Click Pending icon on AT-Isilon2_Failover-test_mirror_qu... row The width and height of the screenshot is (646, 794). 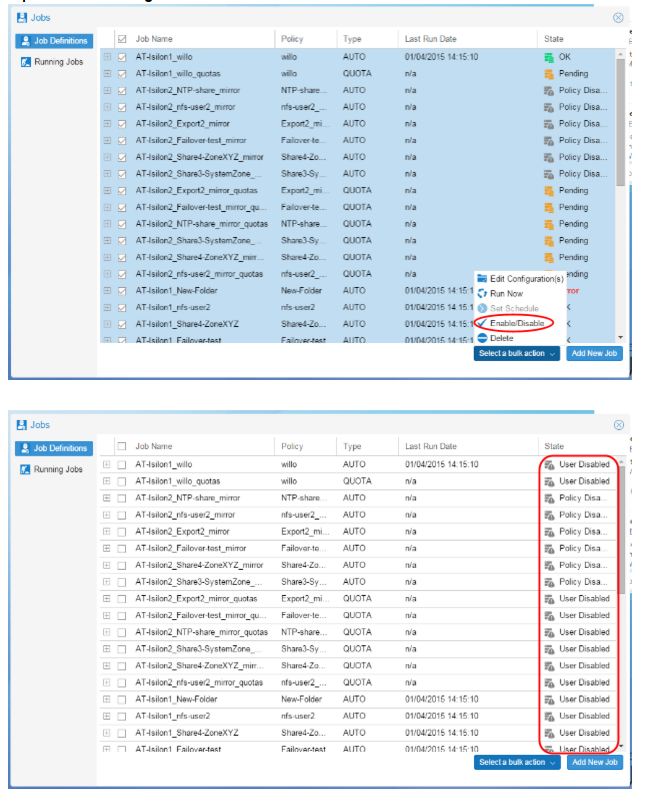click(x=549, y=208)
